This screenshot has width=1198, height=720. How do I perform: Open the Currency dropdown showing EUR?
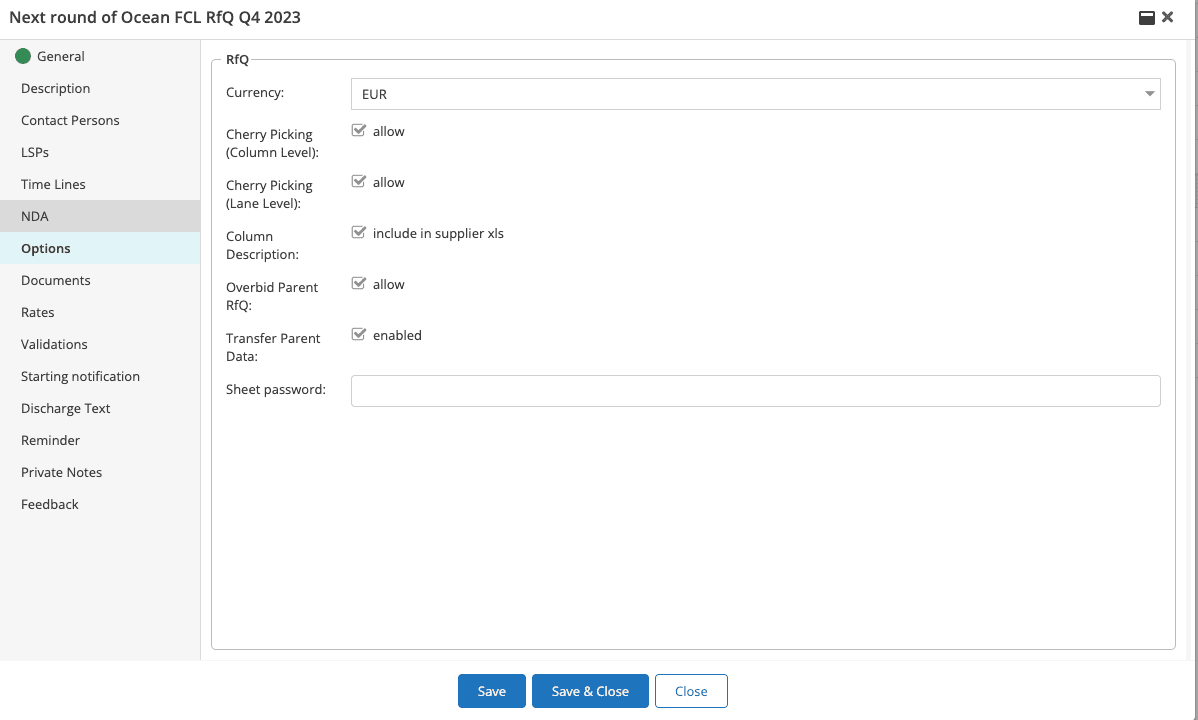pos(756,94)
